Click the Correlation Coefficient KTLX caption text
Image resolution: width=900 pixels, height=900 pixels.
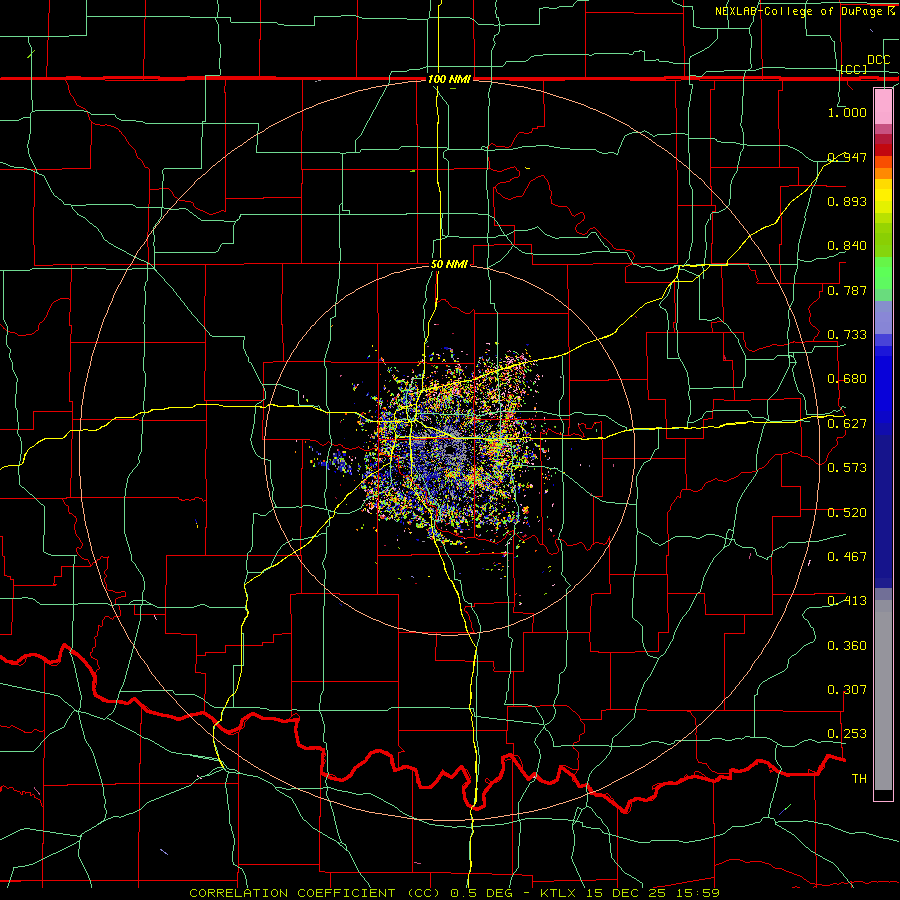tap(455, 893)
